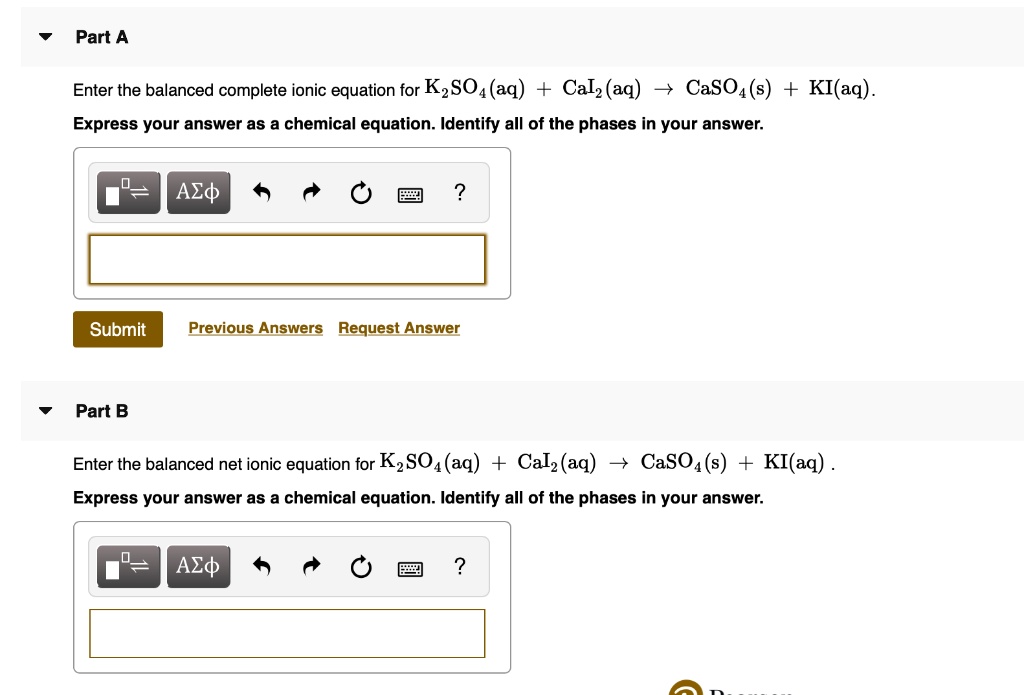Collapse the Part B section
The height and width of the screenshot is (695, 1024).
point(44,410)
